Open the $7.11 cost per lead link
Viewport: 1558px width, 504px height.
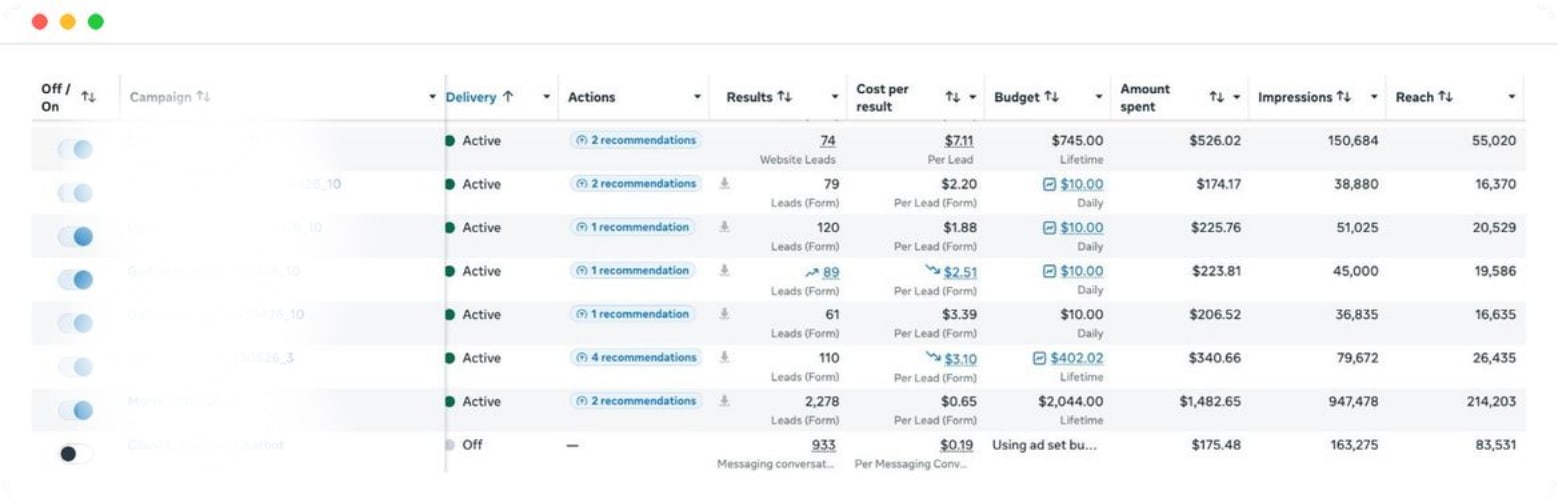961,141
